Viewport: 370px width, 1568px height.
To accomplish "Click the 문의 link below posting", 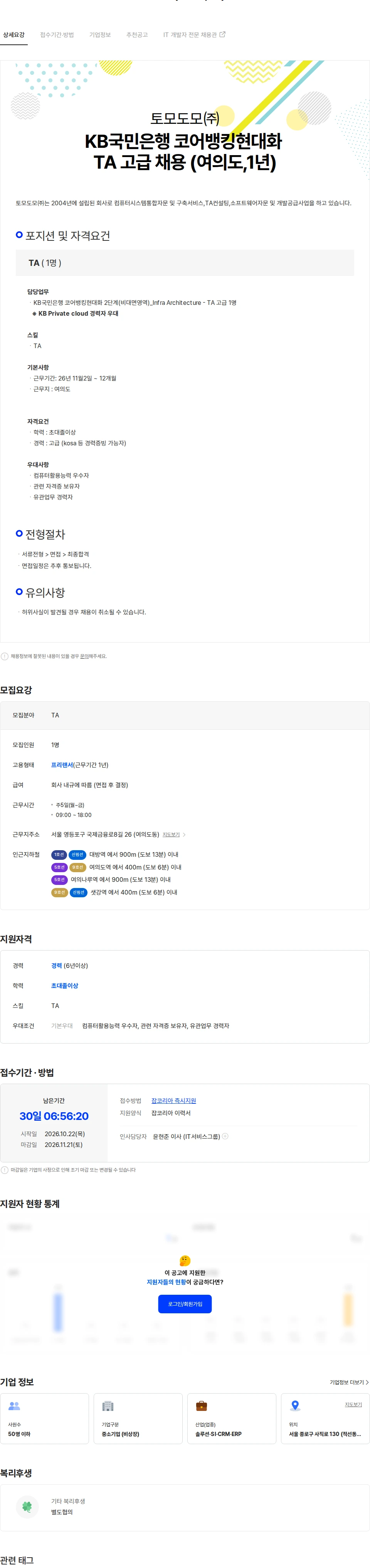I will coord(84,656).
